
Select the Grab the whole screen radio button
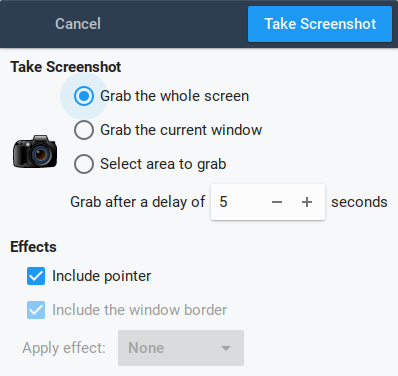tap(84, 96)
